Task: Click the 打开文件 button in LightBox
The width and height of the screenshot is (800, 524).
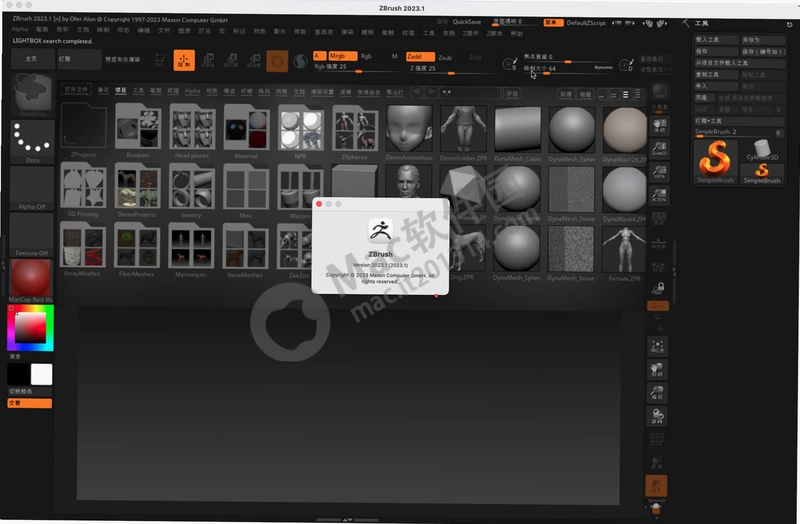Action: 76,90
